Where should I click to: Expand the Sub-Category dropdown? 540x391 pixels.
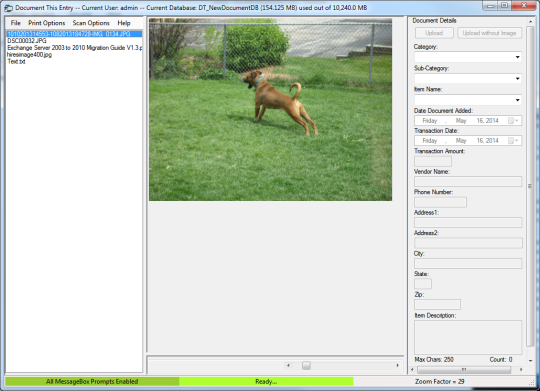point(517,79)
